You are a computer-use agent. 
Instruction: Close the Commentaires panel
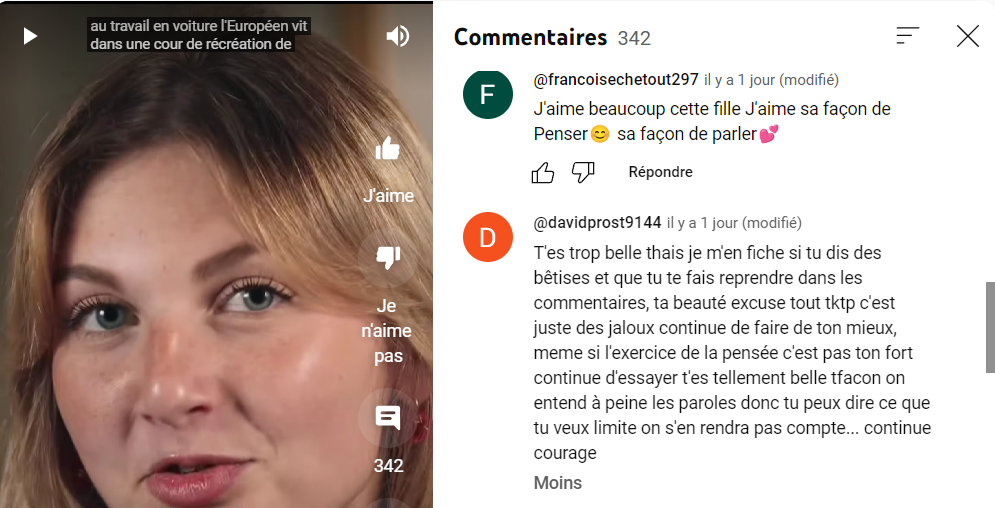point(968,36)
